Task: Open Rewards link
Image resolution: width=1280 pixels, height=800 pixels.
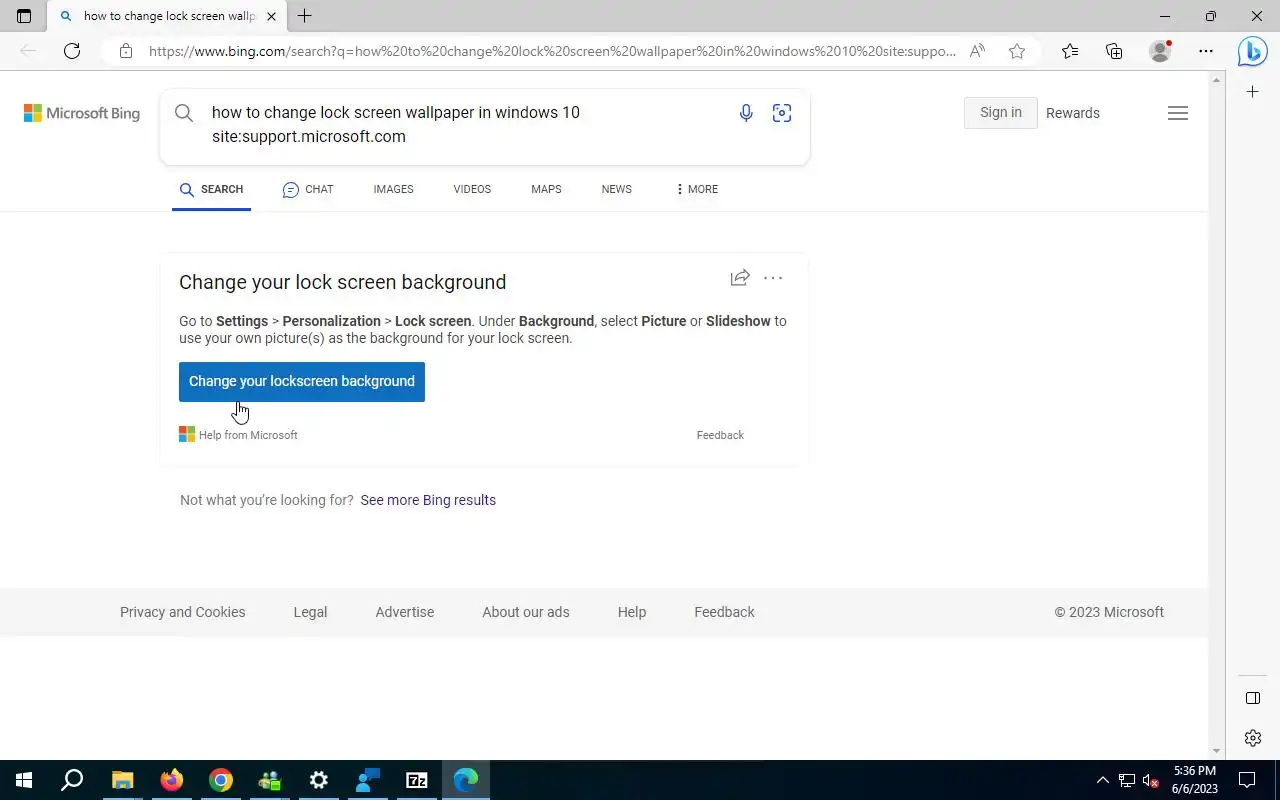Action: click(1073, 113)
